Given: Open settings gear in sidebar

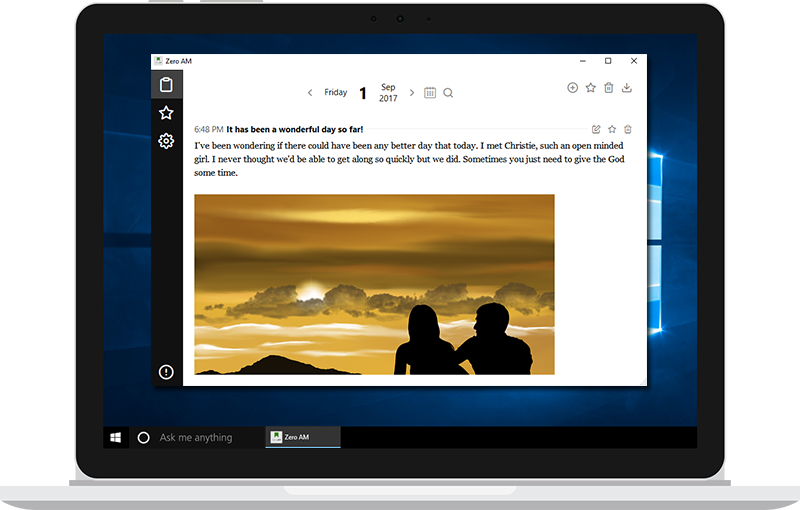Looking at the screenshot, I should [166, 141].
